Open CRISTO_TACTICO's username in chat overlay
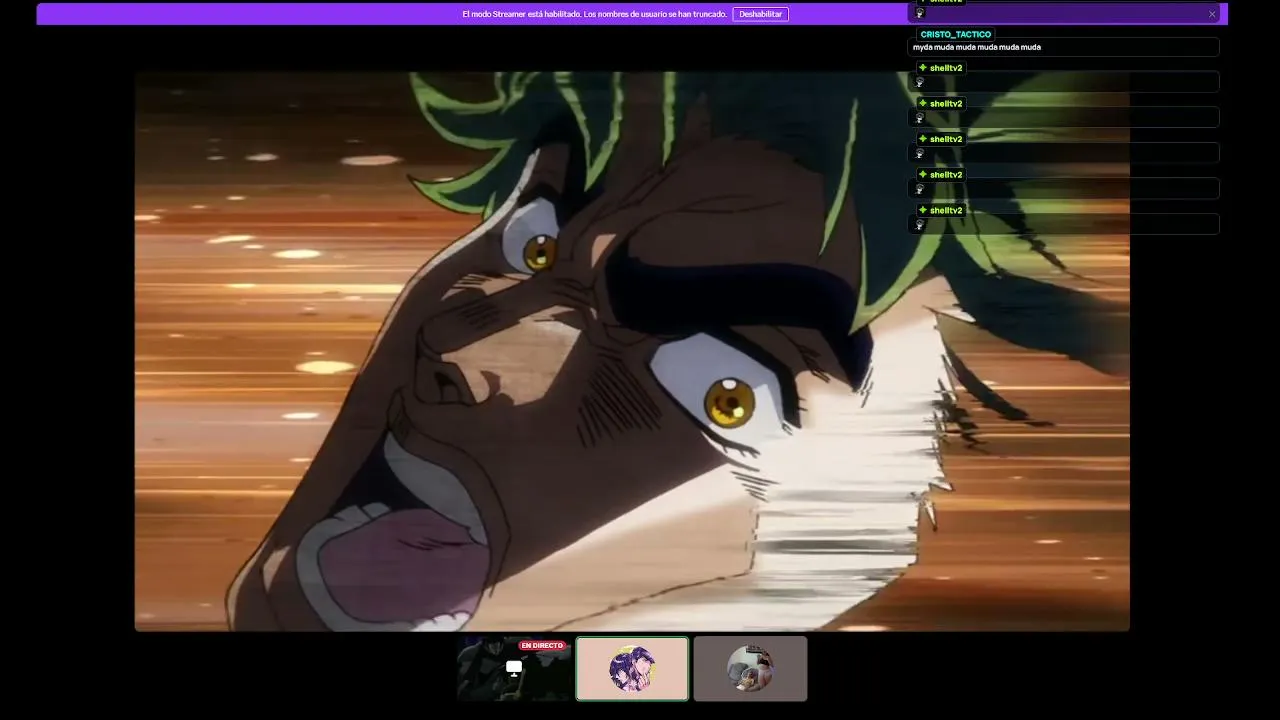The height and width of the screenshot is (720, 1280). [955, 34]
